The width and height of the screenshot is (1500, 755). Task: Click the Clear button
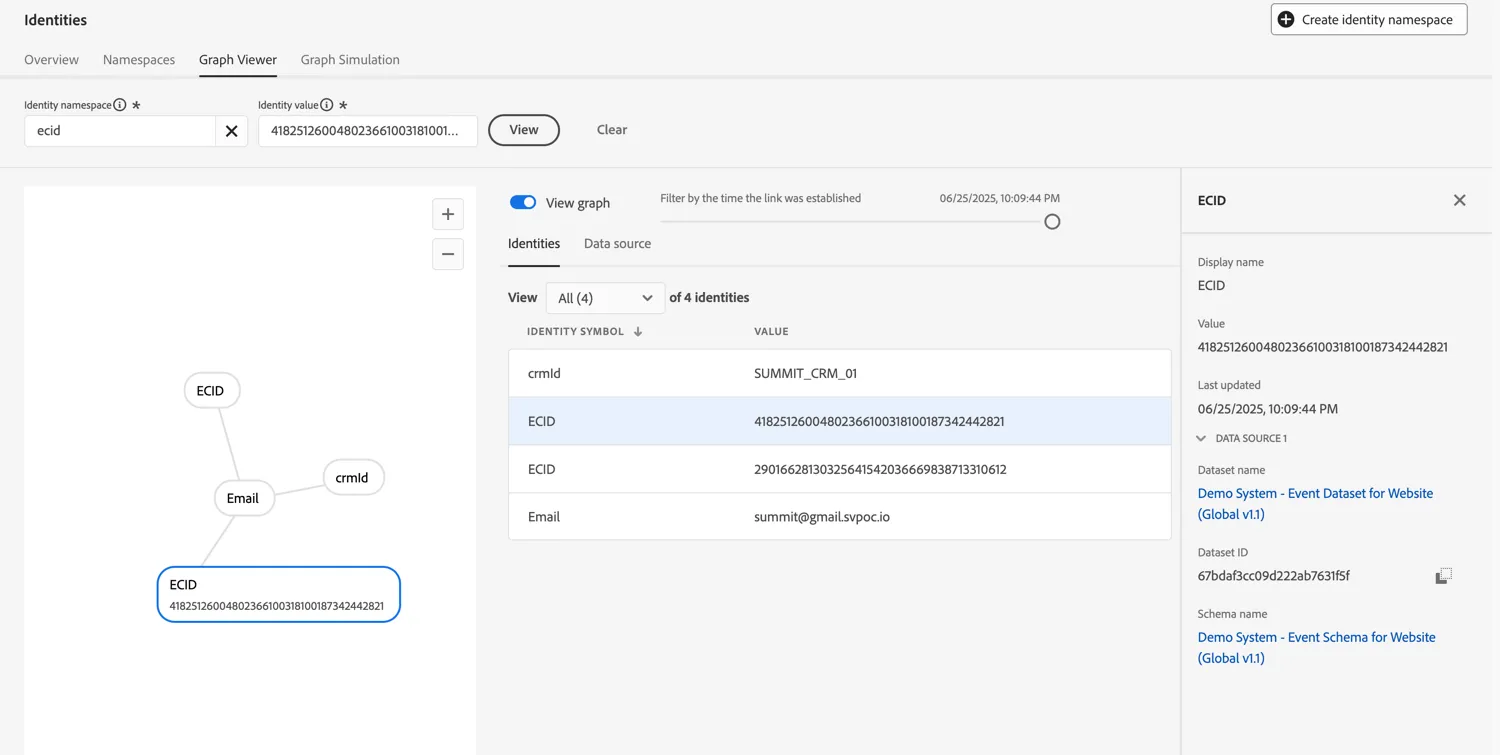click(x=612, y=130)
